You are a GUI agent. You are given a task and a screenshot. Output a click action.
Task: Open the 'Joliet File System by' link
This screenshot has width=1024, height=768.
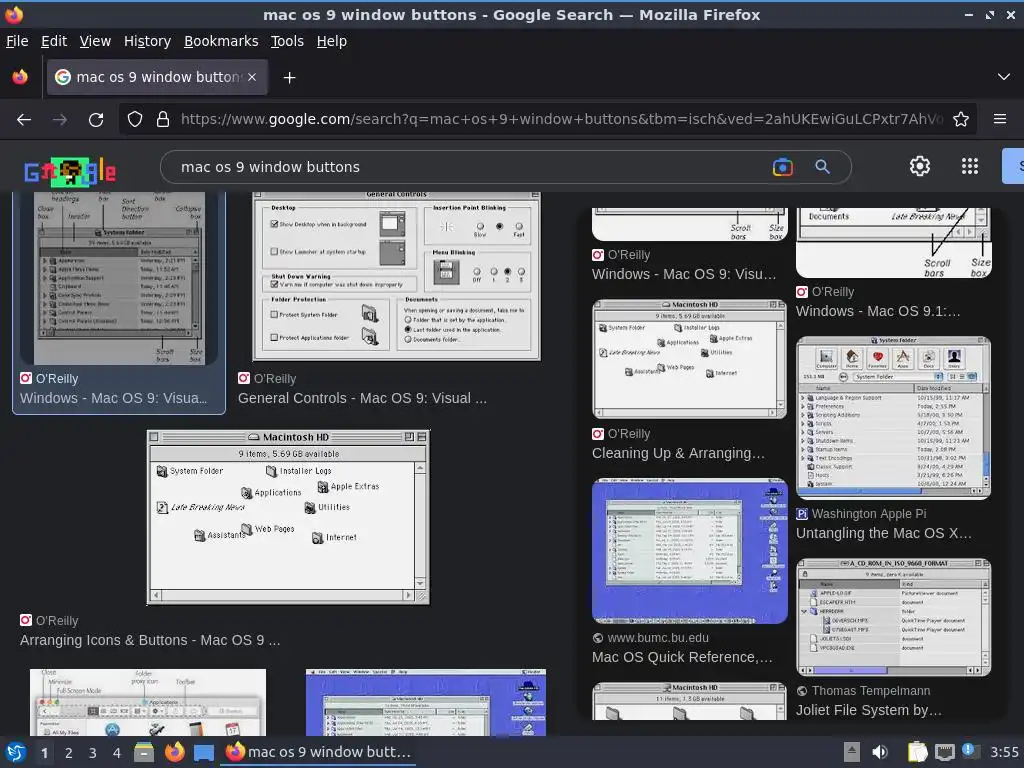tap(869, 711)
